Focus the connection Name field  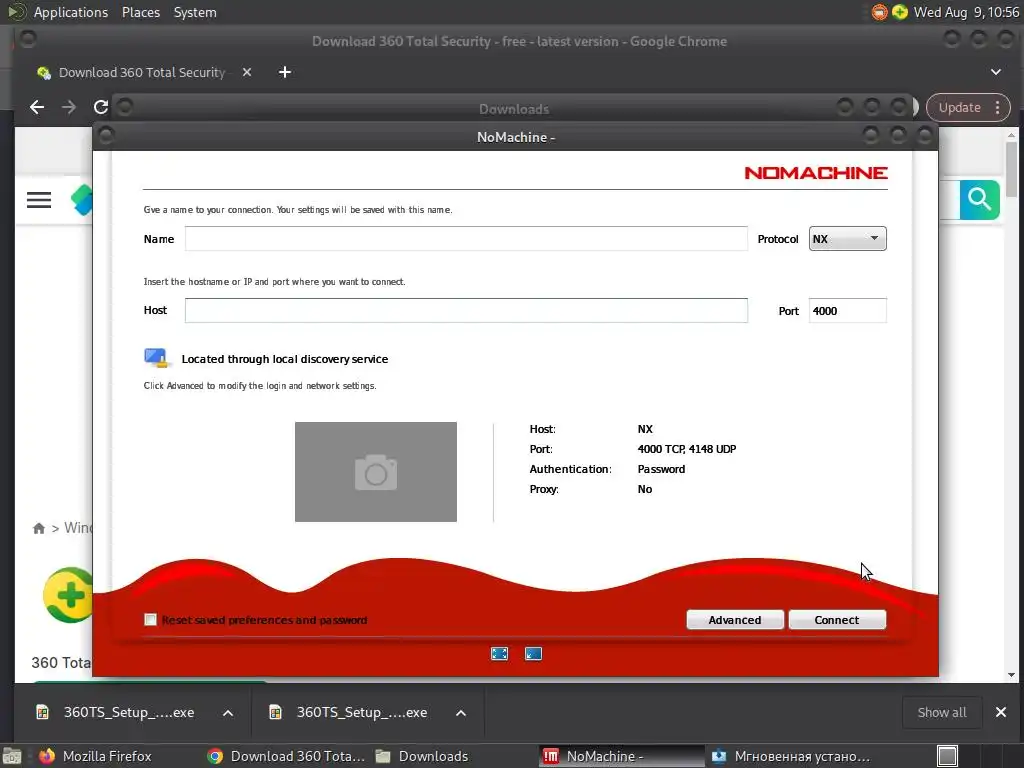pyautogui.click(x=466, y=238)
